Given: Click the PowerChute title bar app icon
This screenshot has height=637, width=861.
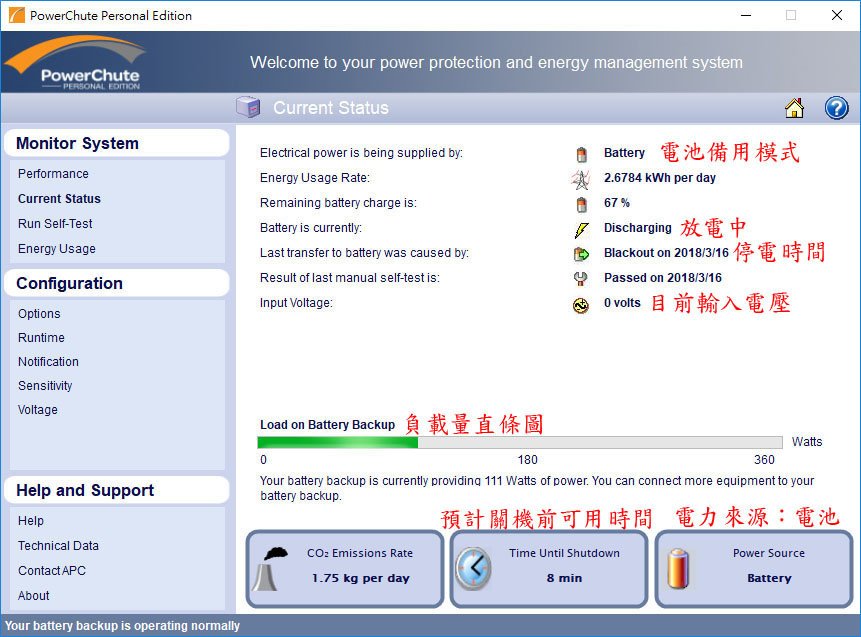Looking at the screenshot, I should (x=16, y=15).
